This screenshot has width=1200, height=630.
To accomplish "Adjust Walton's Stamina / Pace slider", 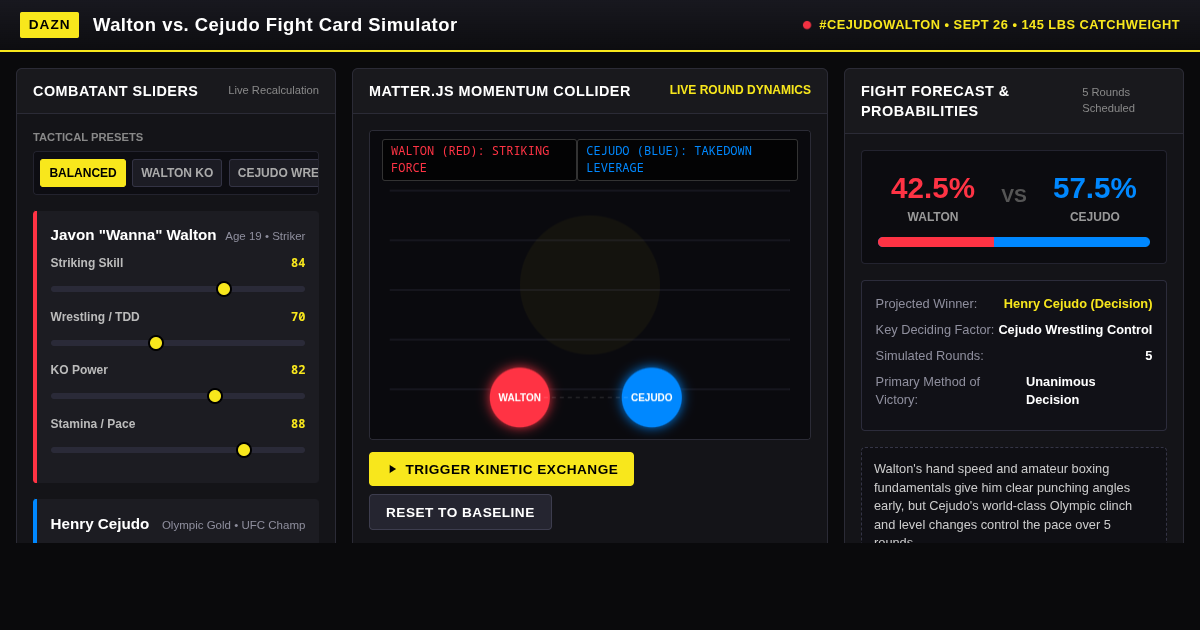I will [178, 450].
